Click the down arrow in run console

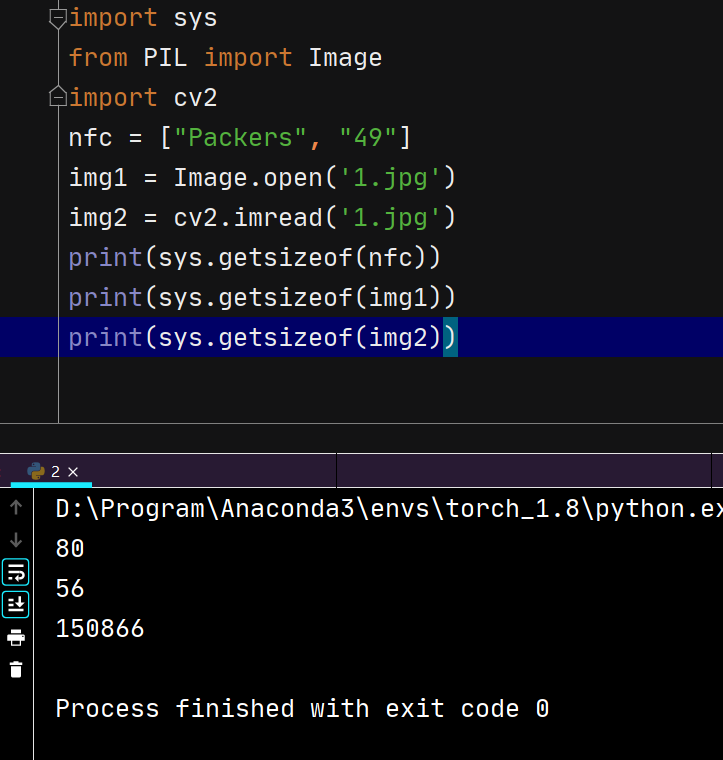[x=16, y=540]
